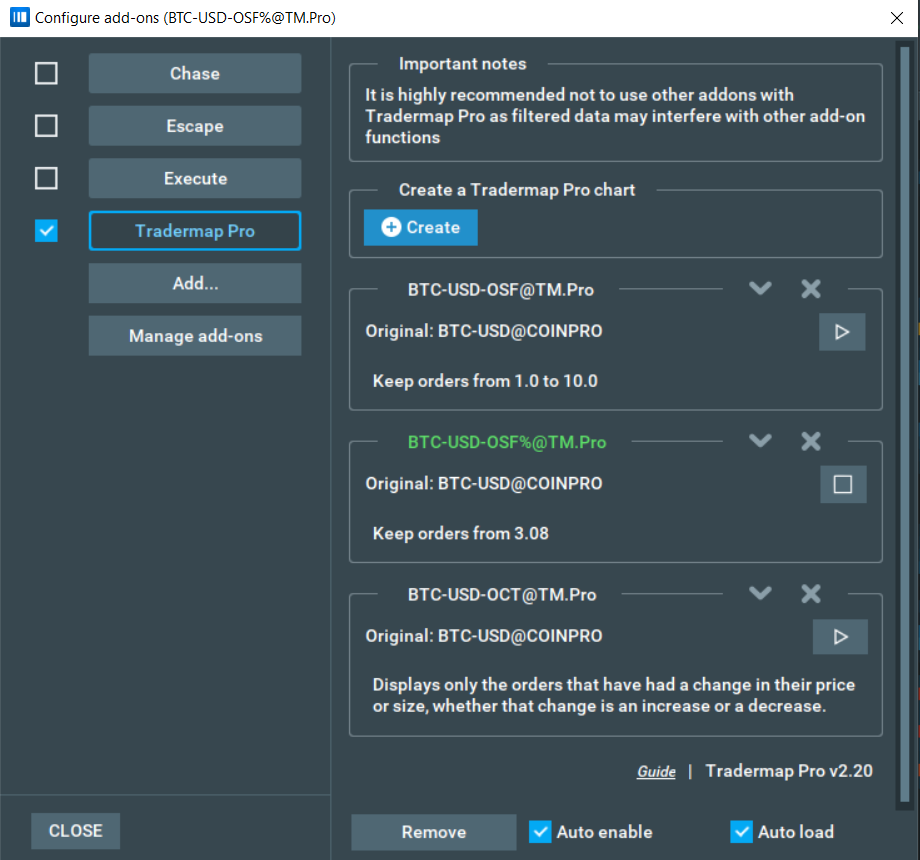The image size is (920, 860).
Task: Stop the running BTC-USD-OSF%@TM.Pro chart
Action: click(x=842, y=484)
